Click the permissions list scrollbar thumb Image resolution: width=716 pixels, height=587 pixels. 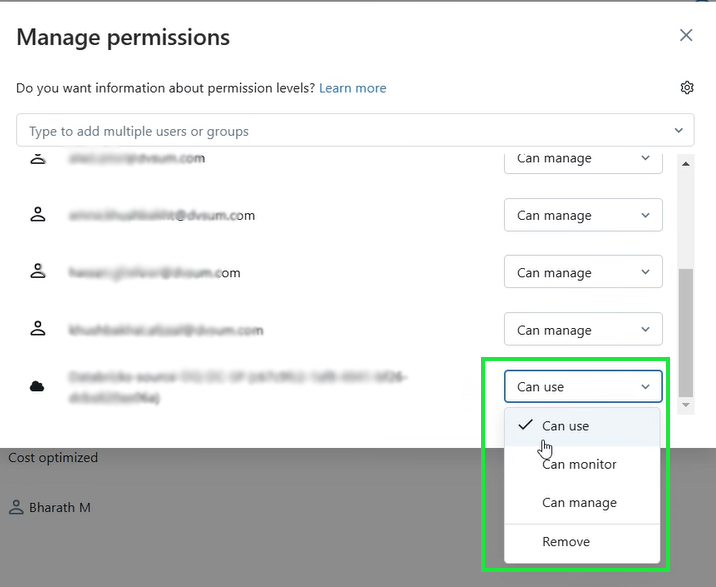click(686, 333)
